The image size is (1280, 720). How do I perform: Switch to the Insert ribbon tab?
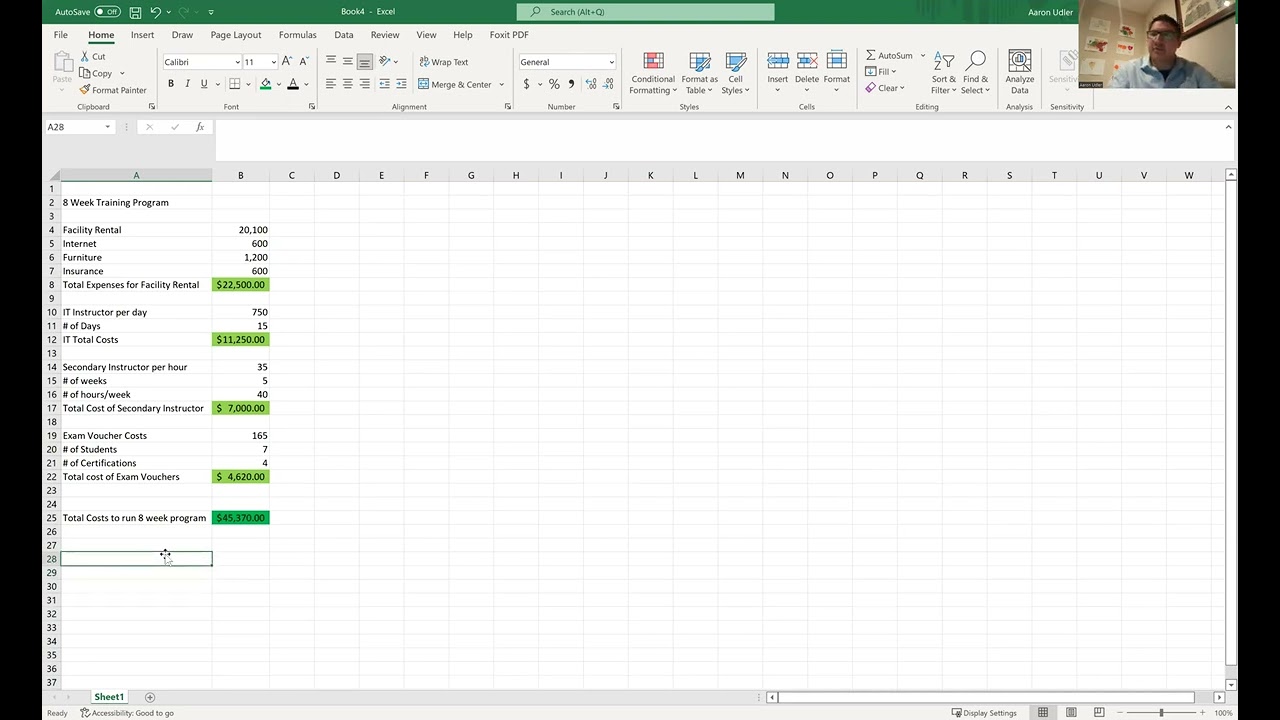pyautogui.click(x=142, y=35)
